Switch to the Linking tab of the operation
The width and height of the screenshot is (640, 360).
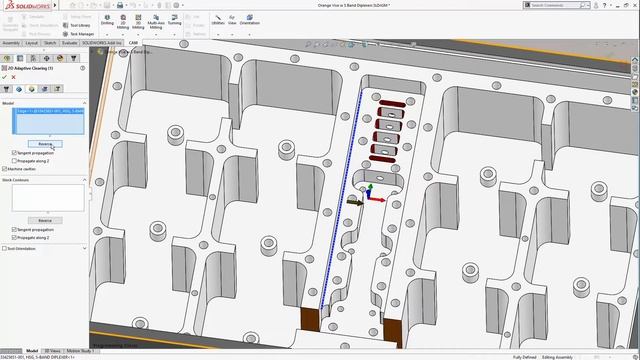click(x=58, y=89)
